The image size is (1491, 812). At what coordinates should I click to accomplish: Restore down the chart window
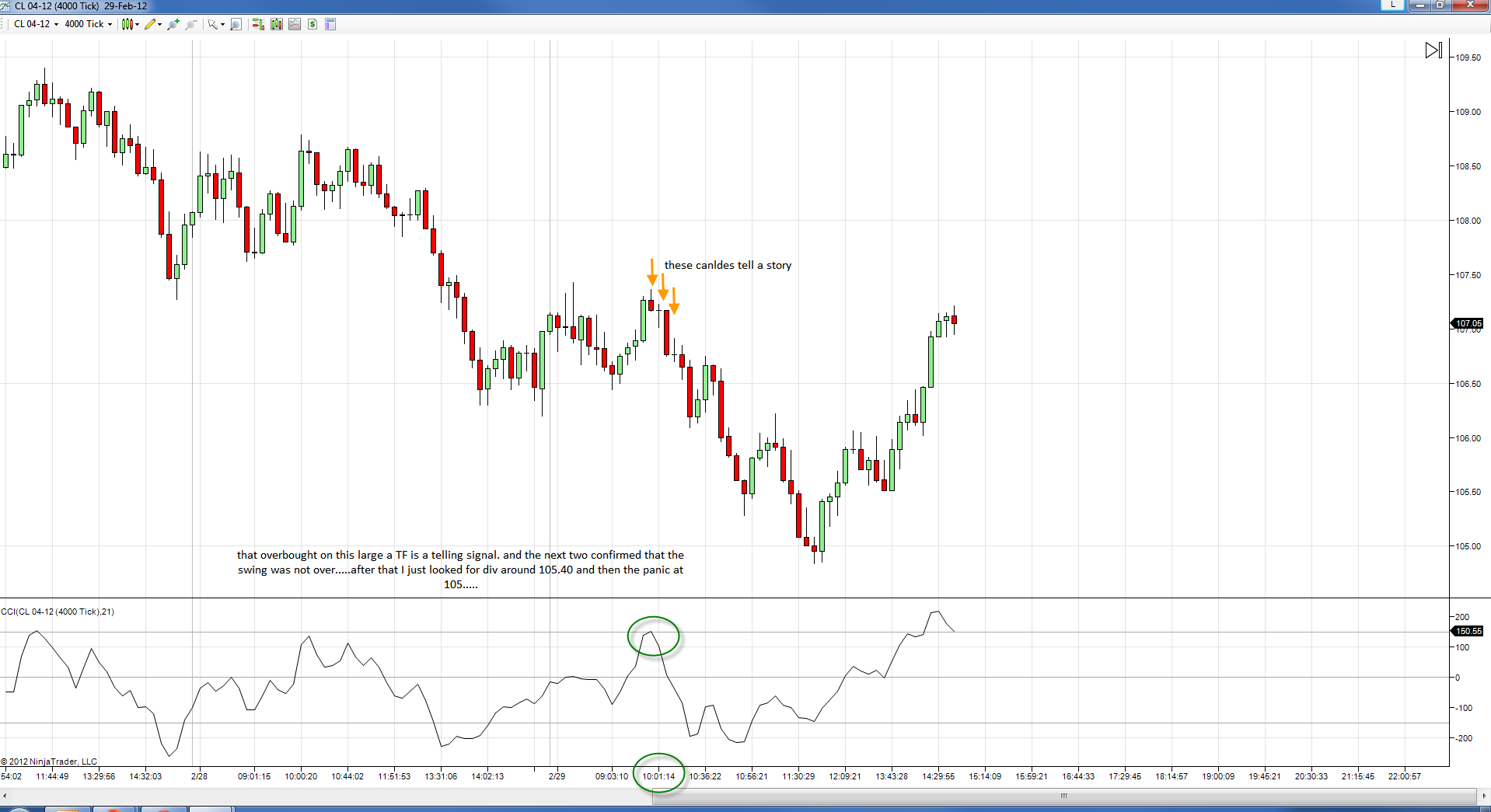pos(1440,5)
